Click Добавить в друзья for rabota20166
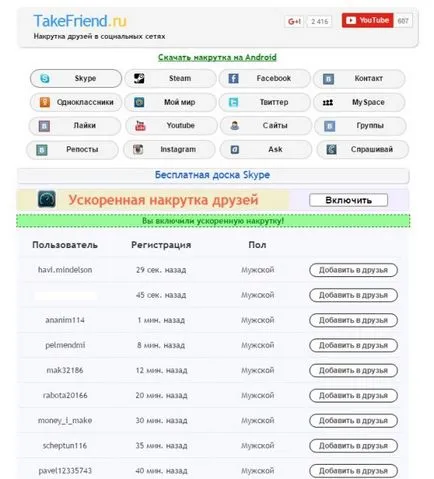The width and height of the screenshot is (434, 479). pyautogui.click(x=353, y=396)
